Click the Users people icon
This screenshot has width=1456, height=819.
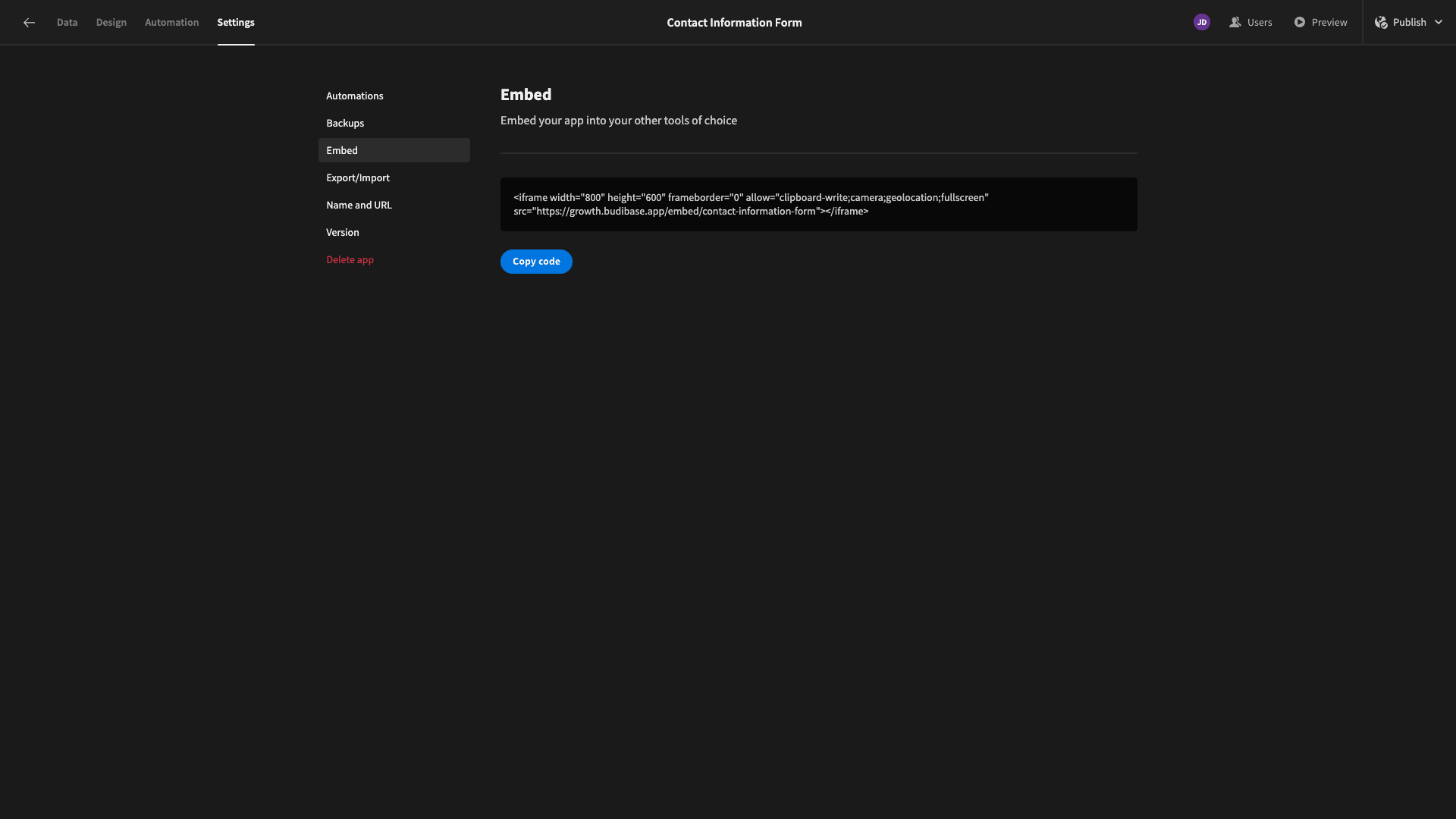1235,23
